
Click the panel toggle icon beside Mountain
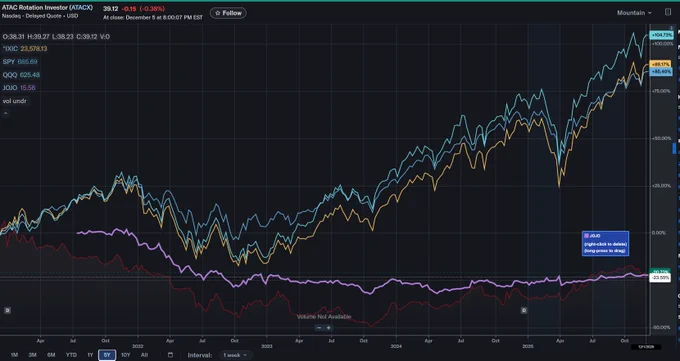coord(668,13)
